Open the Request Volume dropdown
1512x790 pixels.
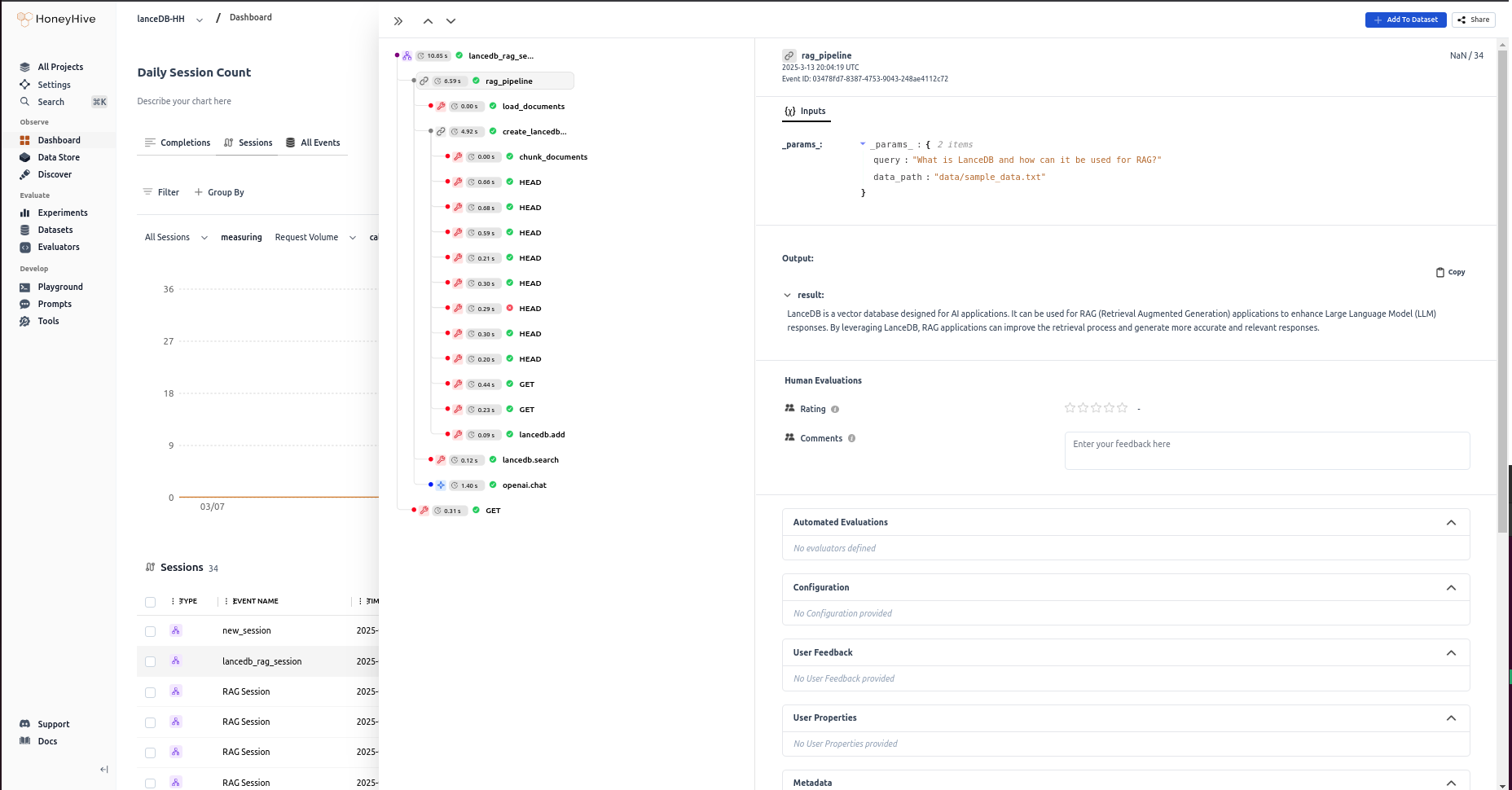315,238
